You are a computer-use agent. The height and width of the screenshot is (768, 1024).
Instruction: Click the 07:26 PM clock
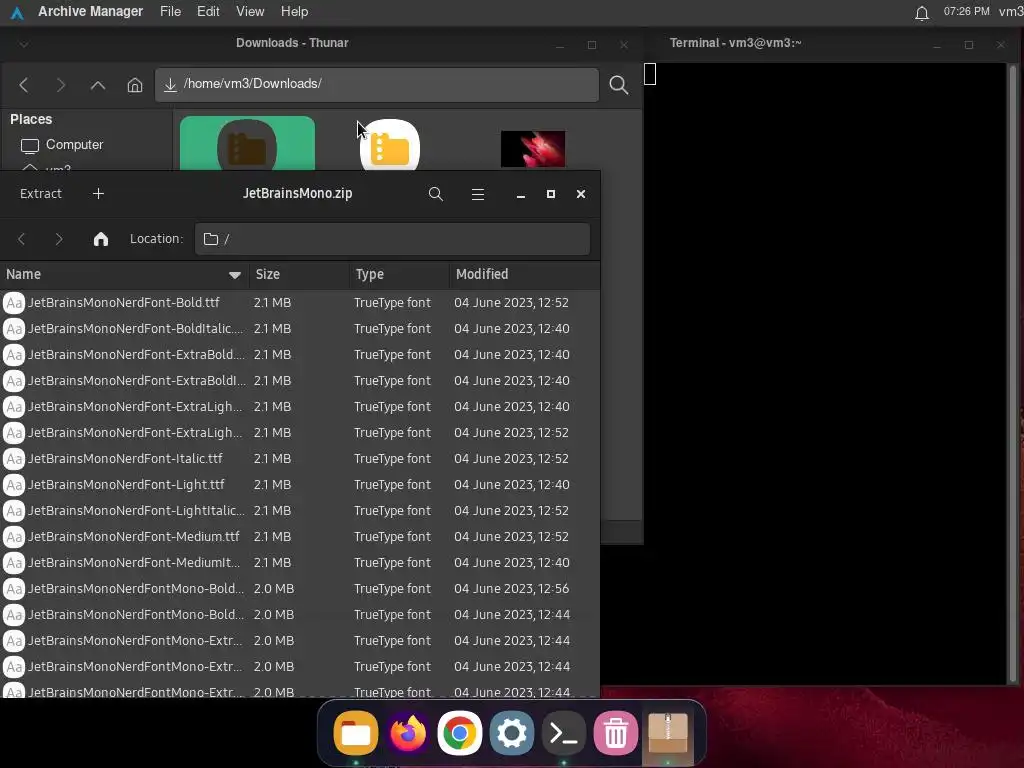[967, 12]
